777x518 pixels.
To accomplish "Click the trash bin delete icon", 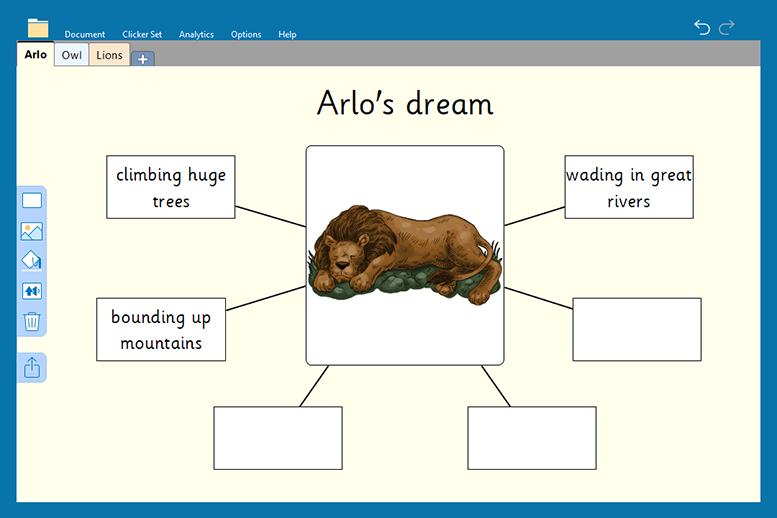I will point(32,321).
